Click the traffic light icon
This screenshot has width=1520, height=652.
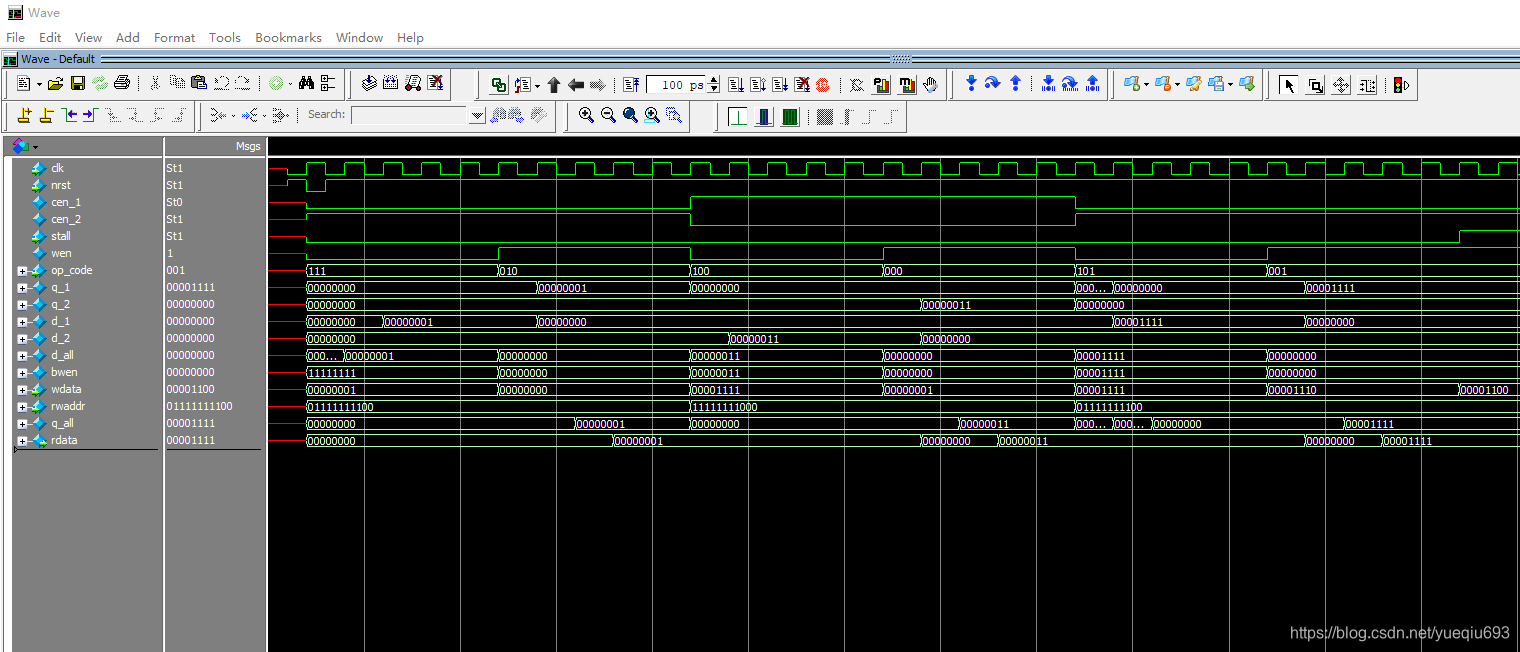pyautogui.click(x=1401, y=85)
